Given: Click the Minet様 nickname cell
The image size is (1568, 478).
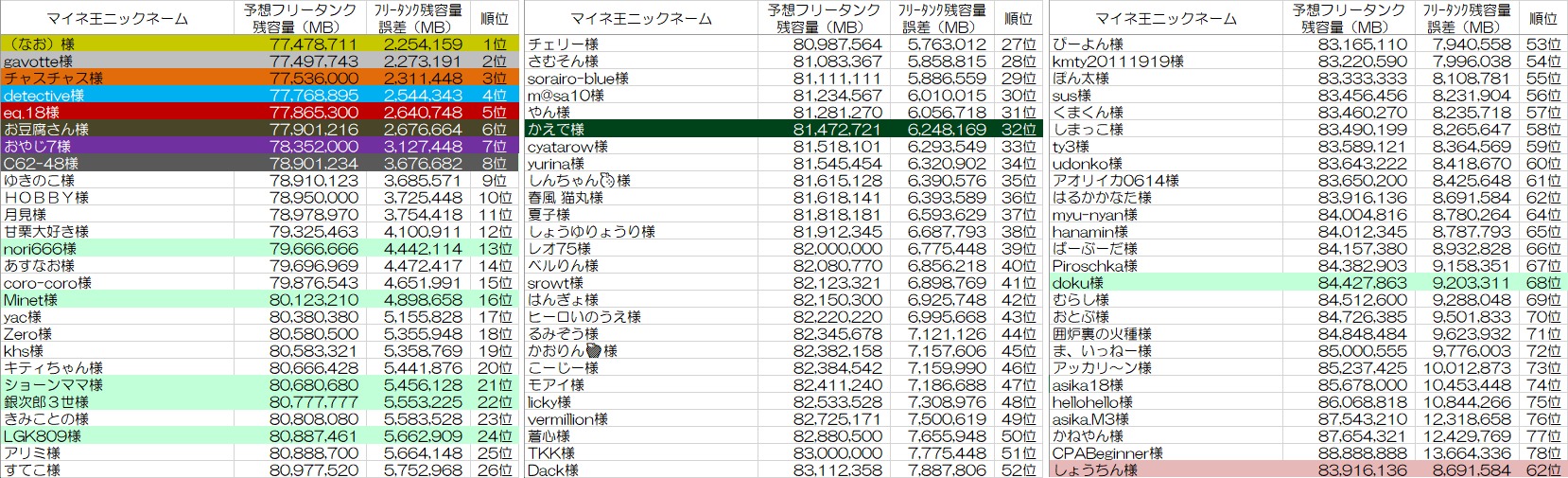Looking at the screenshot, I should (117, 300).
